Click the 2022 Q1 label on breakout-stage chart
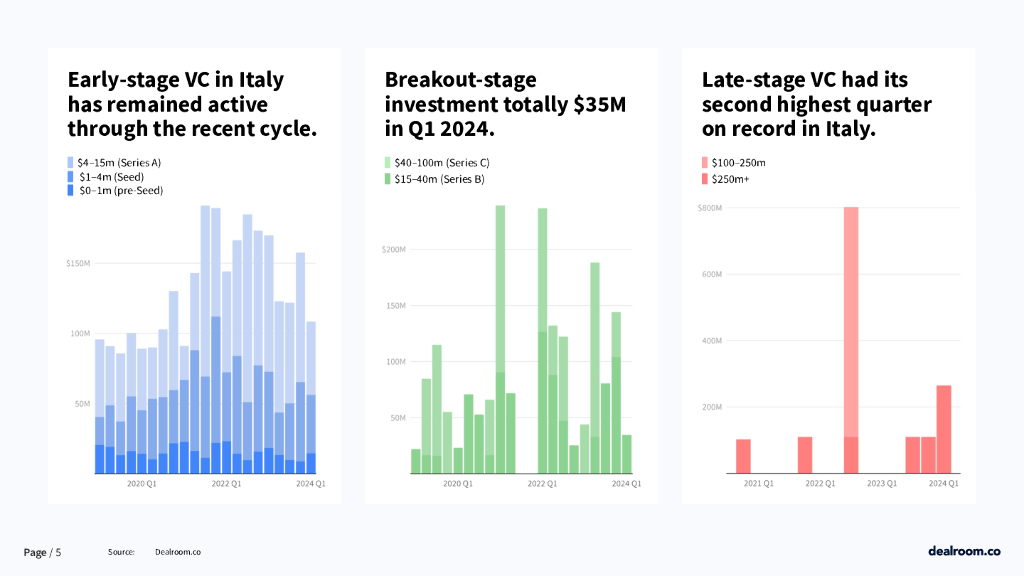Screen dimensions: 1024x576 coord(543,484)
